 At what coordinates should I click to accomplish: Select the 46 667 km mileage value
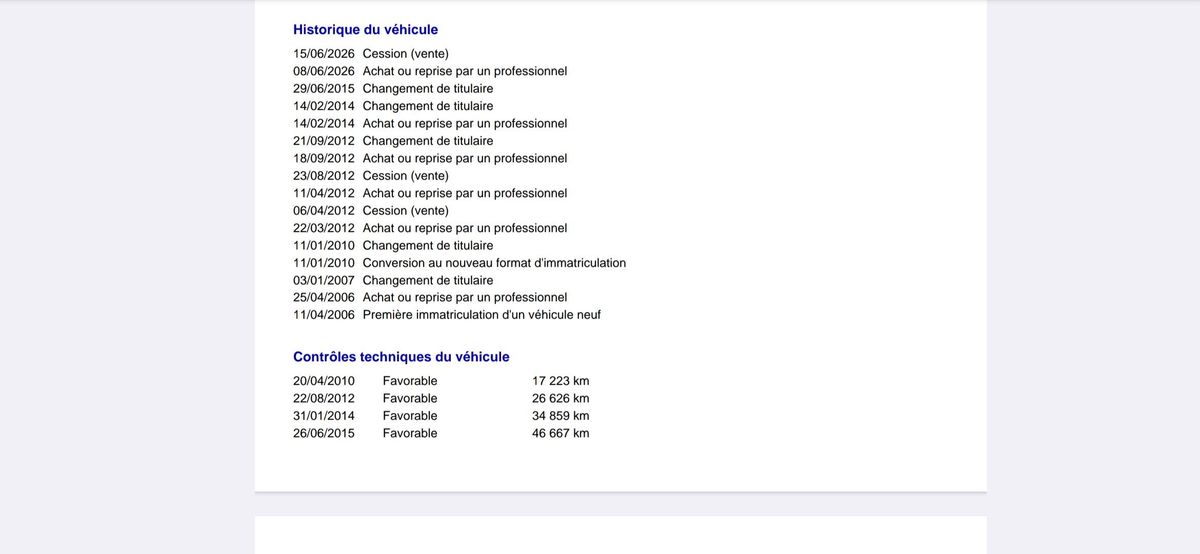(561, 433)
